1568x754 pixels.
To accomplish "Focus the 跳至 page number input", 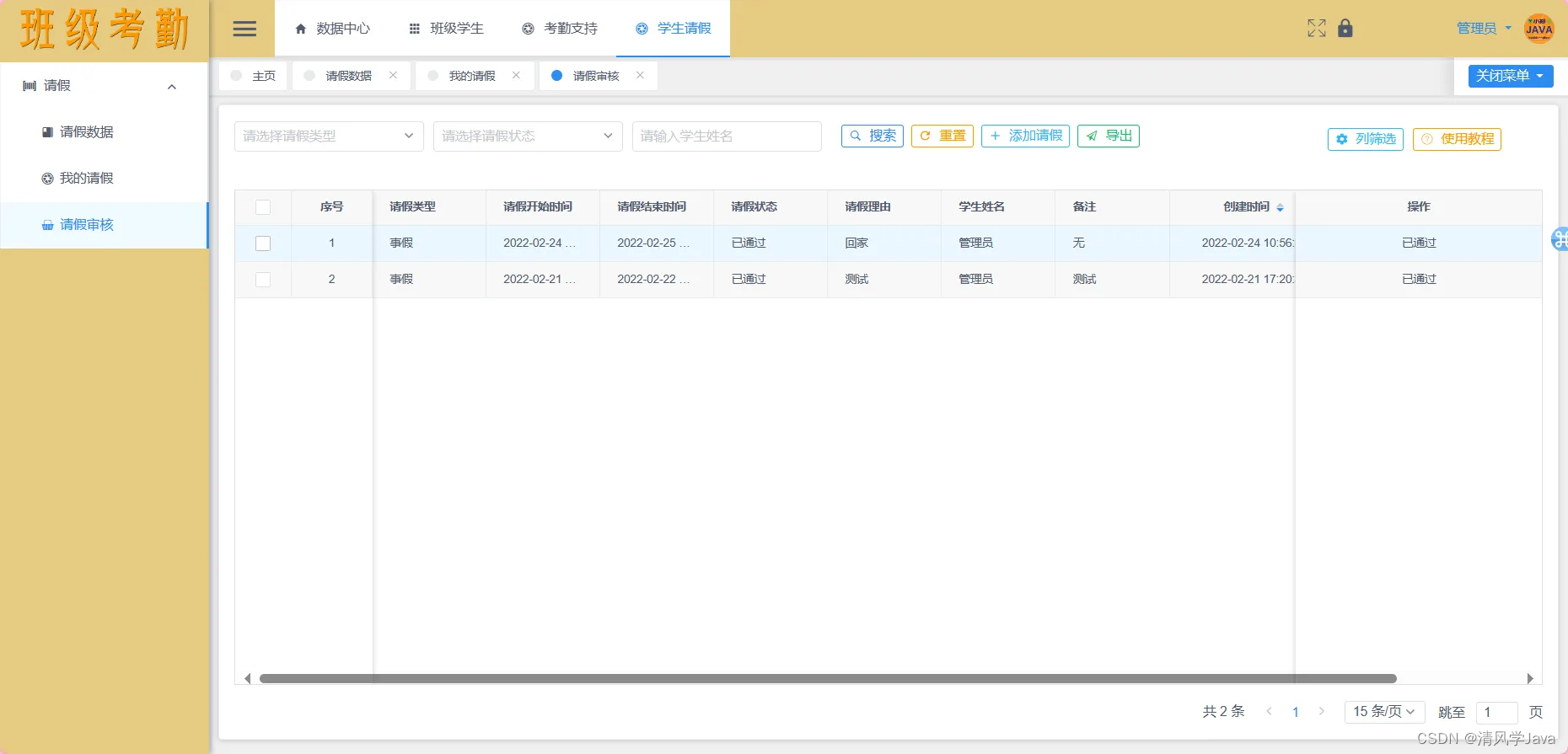I will (1497, 712).
